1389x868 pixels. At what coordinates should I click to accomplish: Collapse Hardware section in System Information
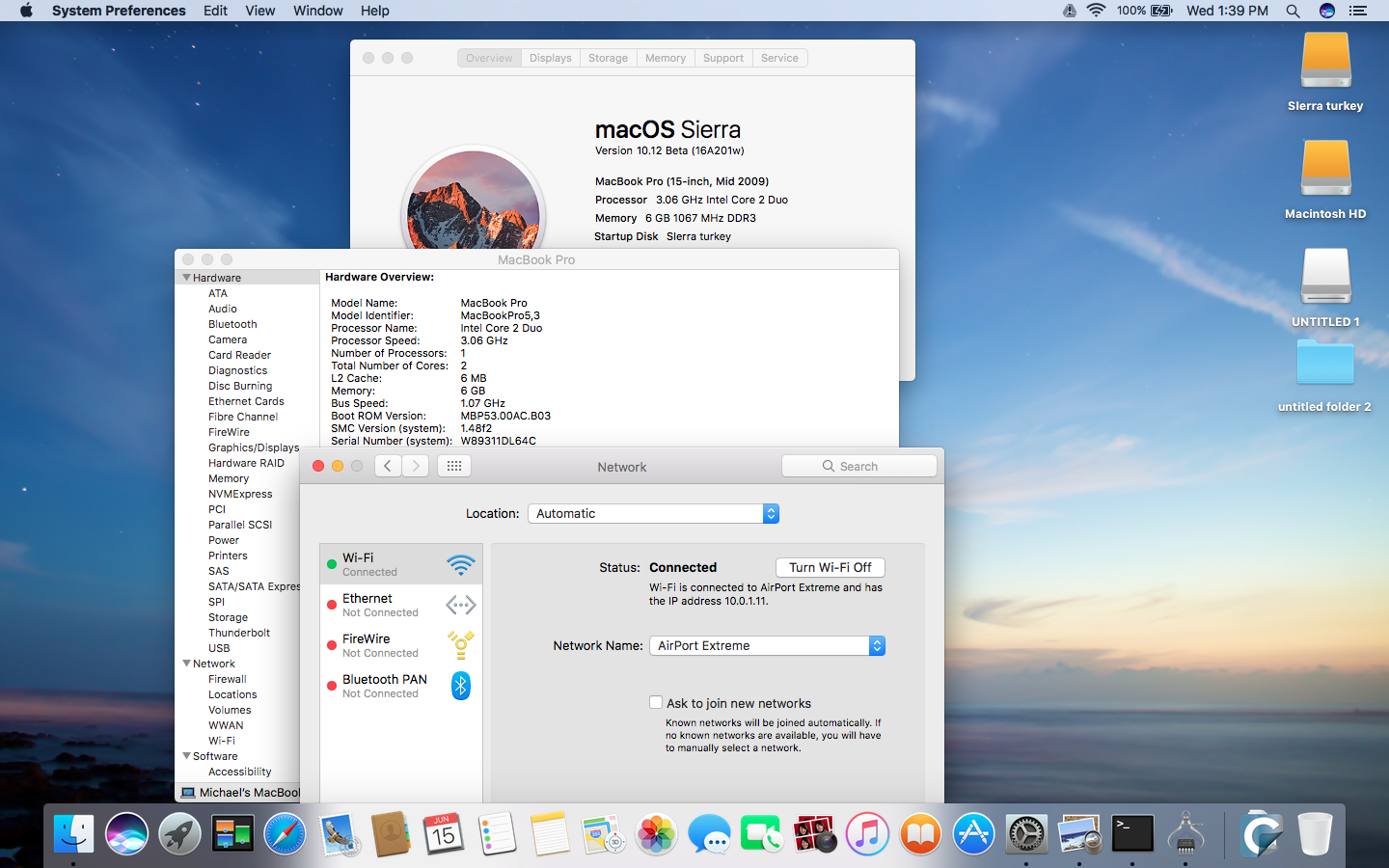186,278
